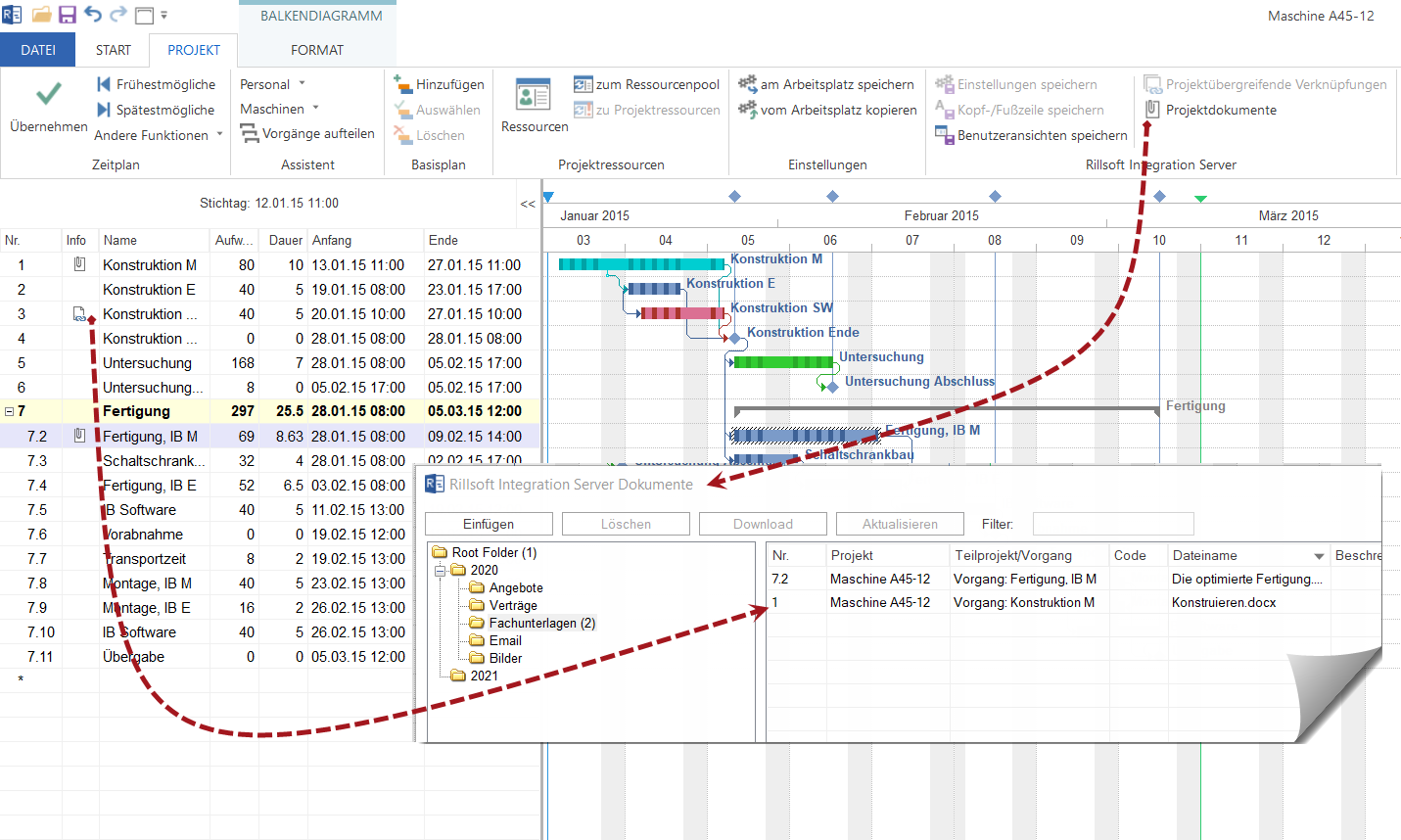1401x840 pixels.
Task: Click Benutzeransichten speichern
Action: click(1032, 135)
